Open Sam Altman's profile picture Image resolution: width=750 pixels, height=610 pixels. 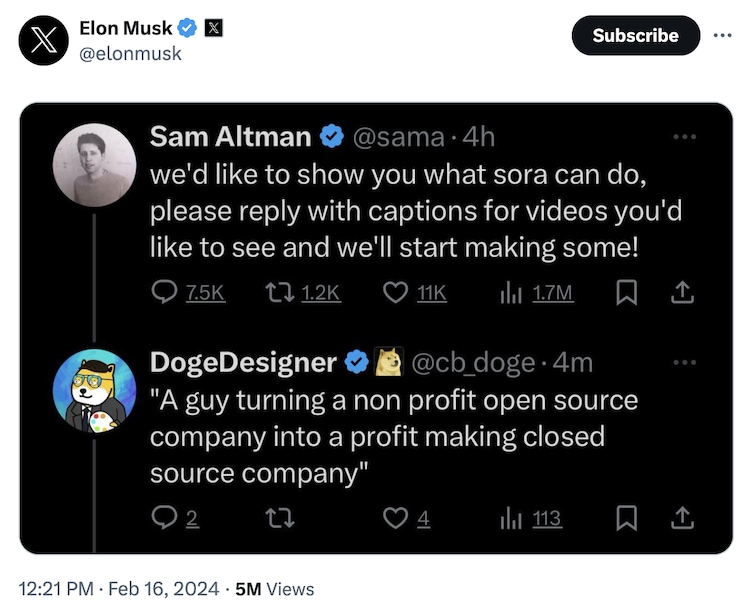coord(94,161)
